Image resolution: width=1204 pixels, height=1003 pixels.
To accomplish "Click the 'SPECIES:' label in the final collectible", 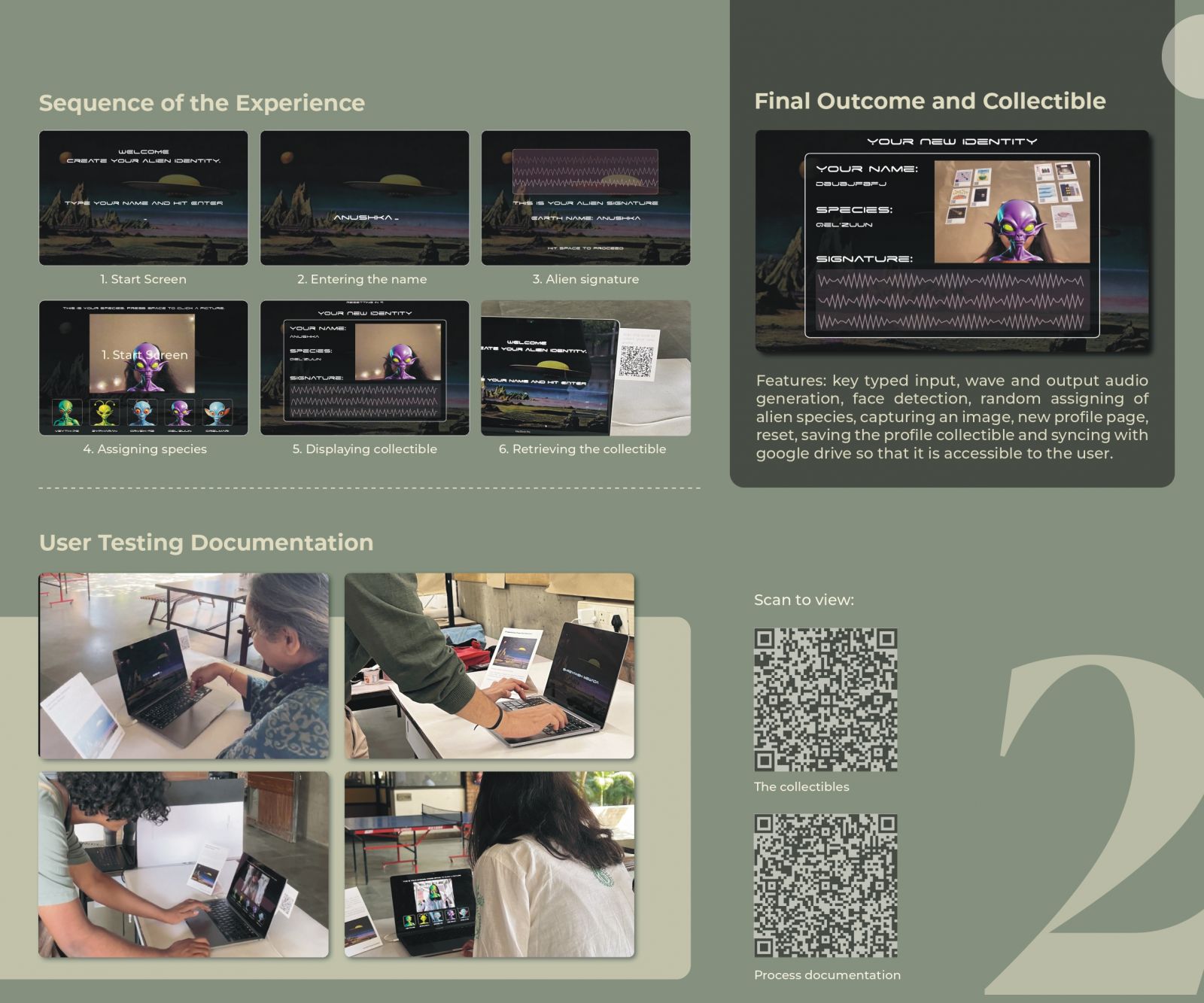I will 854,210.
